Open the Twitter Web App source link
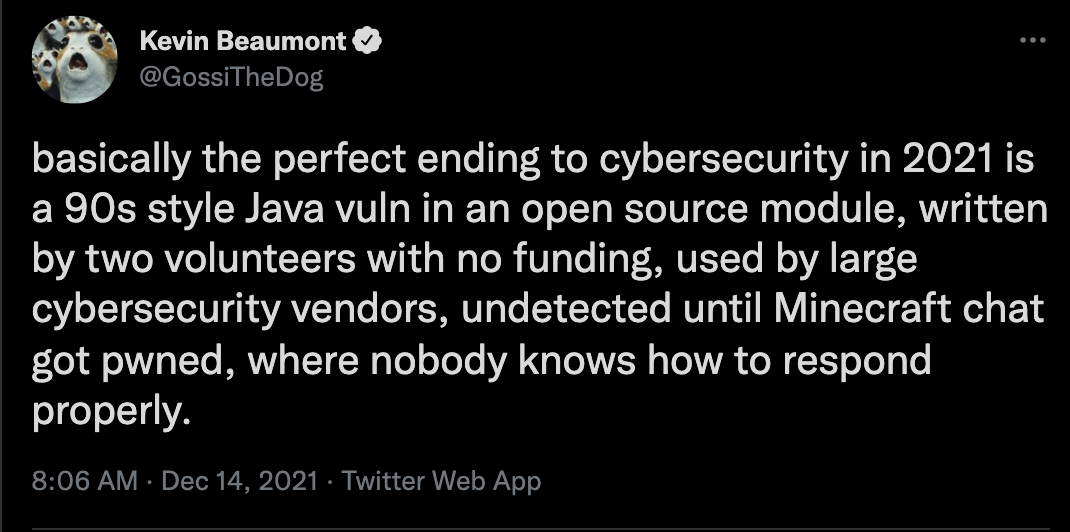The width and height of the screenshot is (1070, 532). pyautogui.click(x=442, y=482)
